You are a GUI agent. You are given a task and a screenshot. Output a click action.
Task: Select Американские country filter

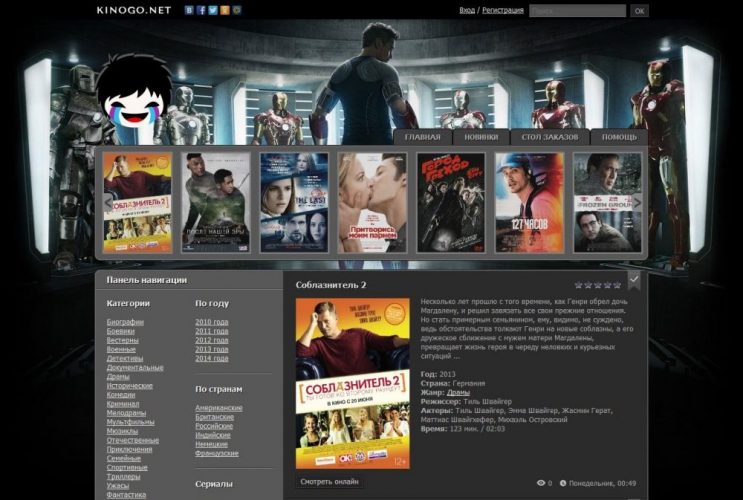click(x=219, y=408)
